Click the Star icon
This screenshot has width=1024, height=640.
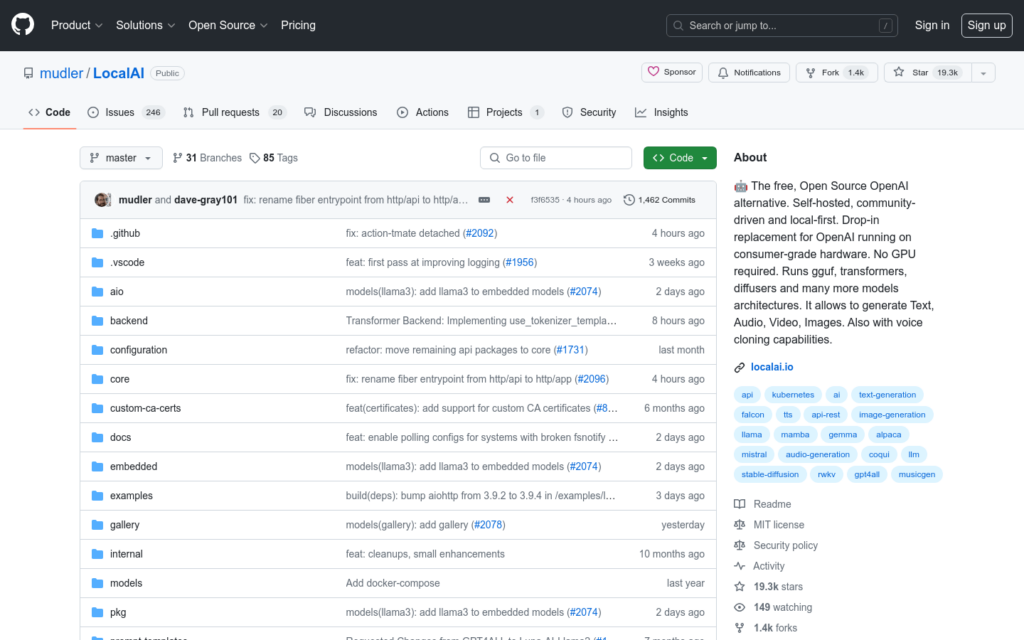click(x=899, y=72)
